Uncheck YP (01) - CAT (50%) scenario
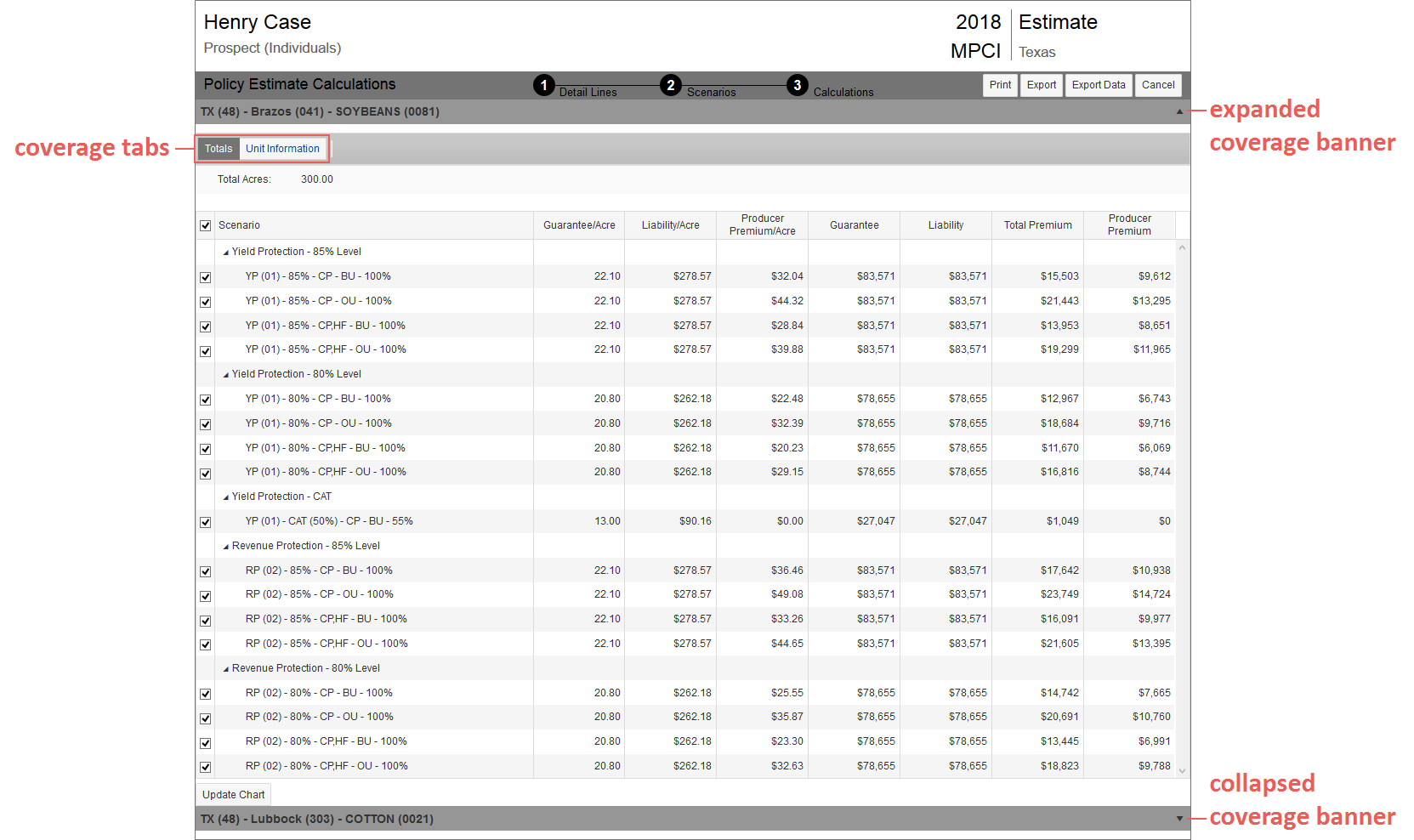1414x840 pixels. (205, 522)
